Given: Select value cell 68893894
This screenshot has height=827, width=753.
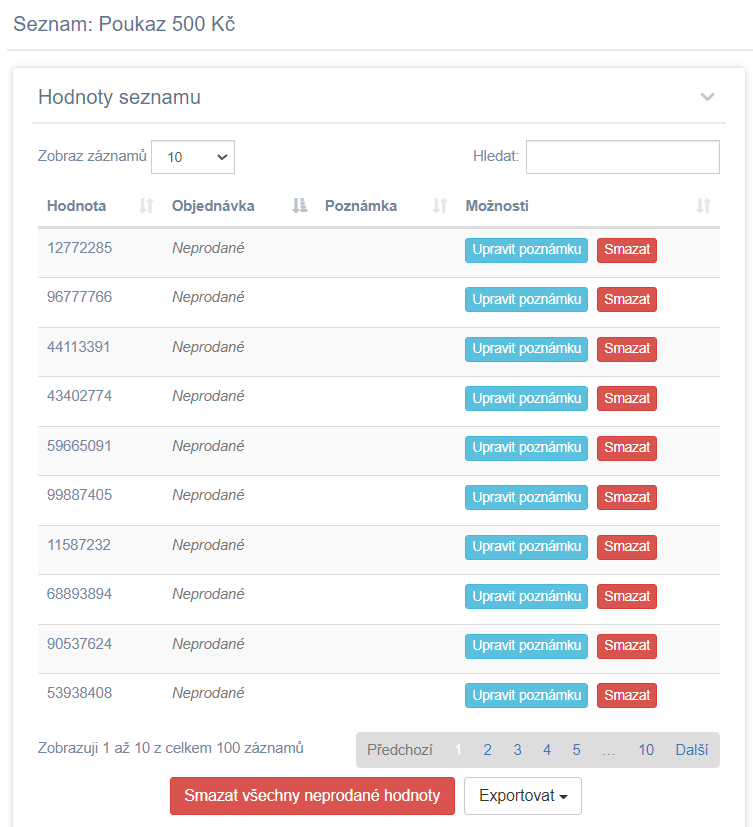Looking at the screenshot, I should point(80,594).
